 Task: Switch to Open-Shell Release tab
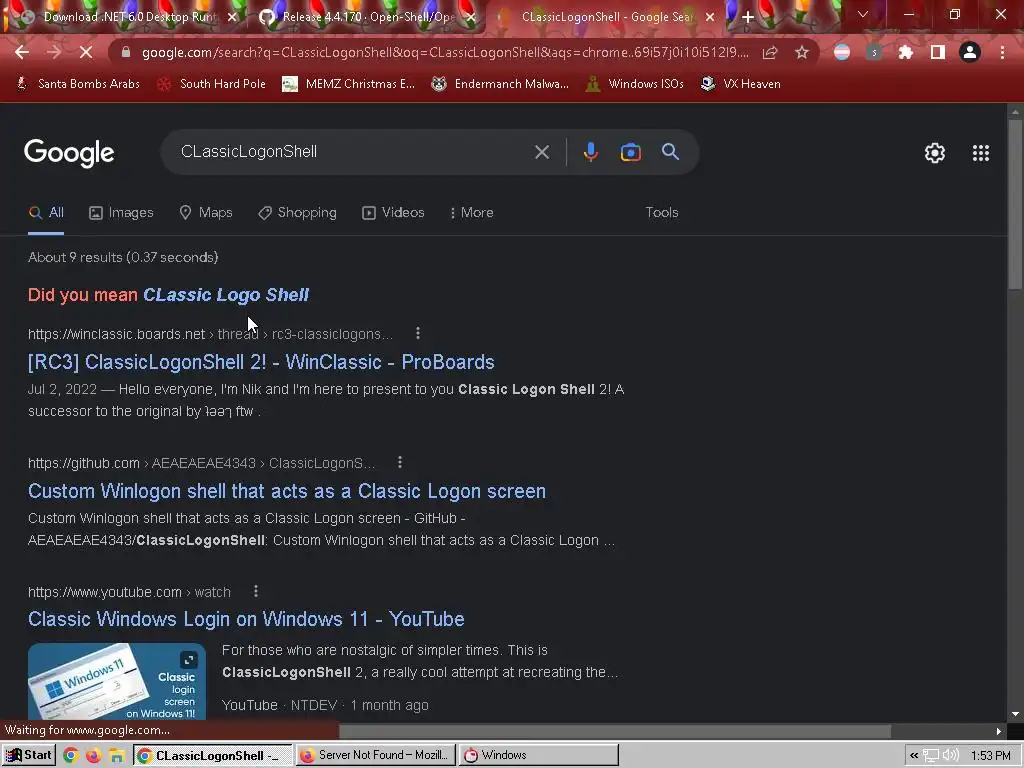click(367, 17)
